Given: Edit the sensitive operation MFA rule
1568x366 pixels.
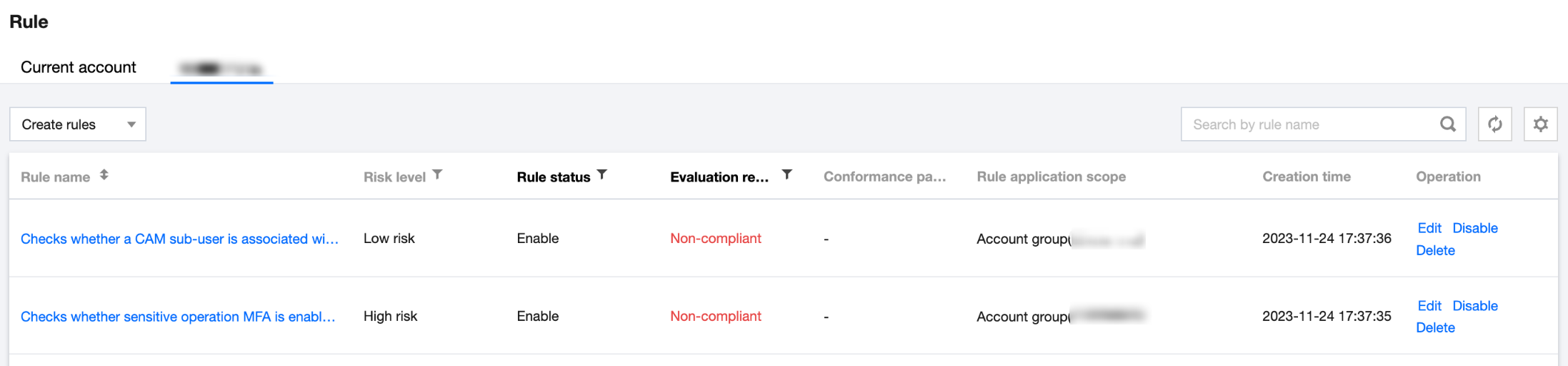Looking at the screenshot, I should click(1429, 306).
